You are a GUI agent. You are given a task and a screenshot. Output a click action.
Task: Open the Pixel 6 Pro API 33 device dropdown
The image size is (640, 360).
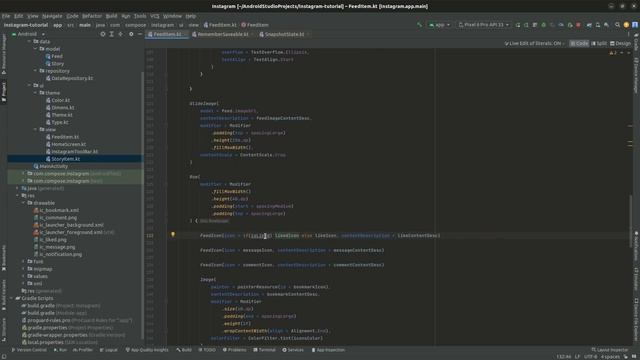(484, 25)
